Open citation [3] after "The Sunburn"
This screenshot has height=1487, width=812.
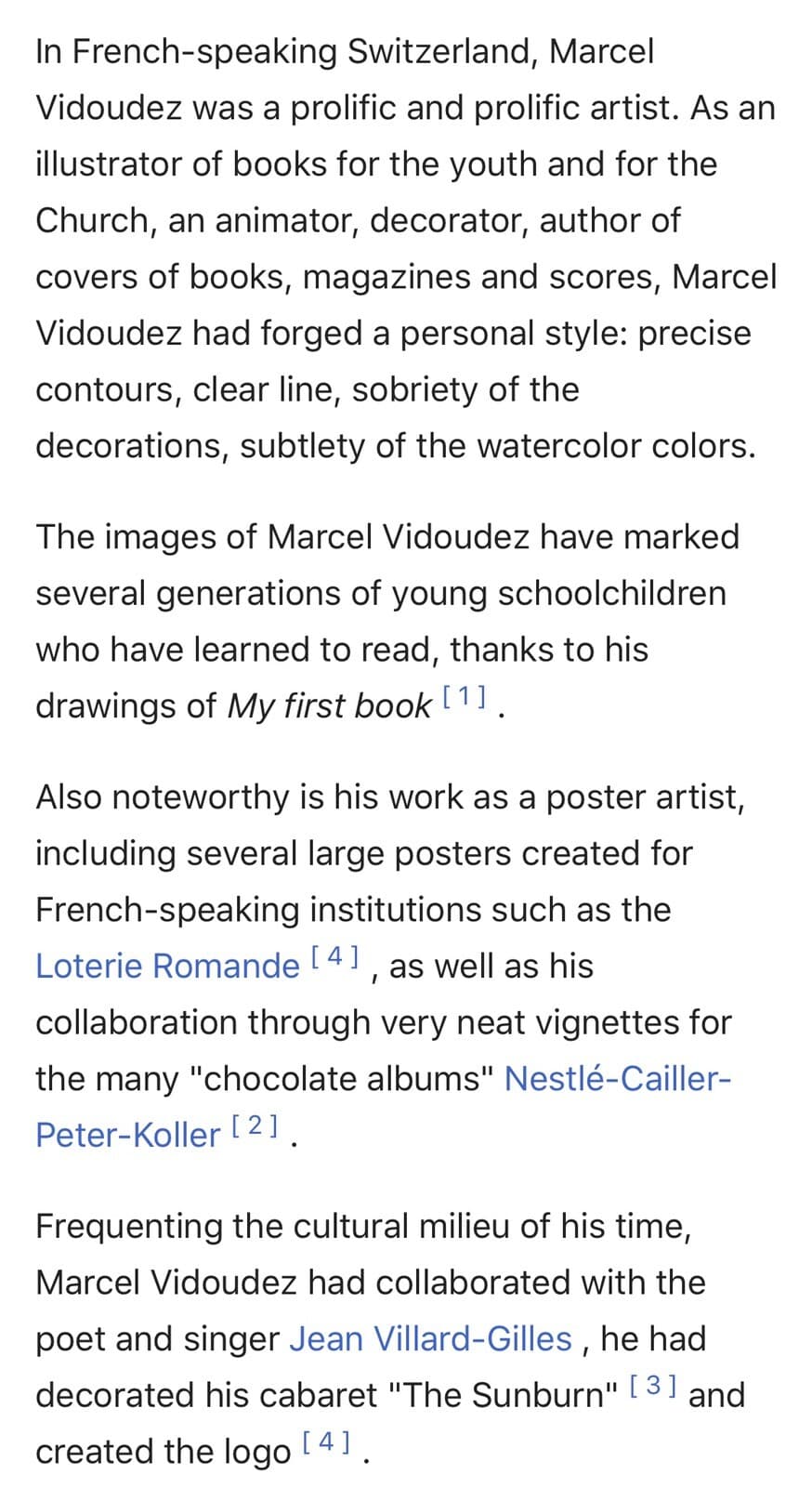point(653,1385)
